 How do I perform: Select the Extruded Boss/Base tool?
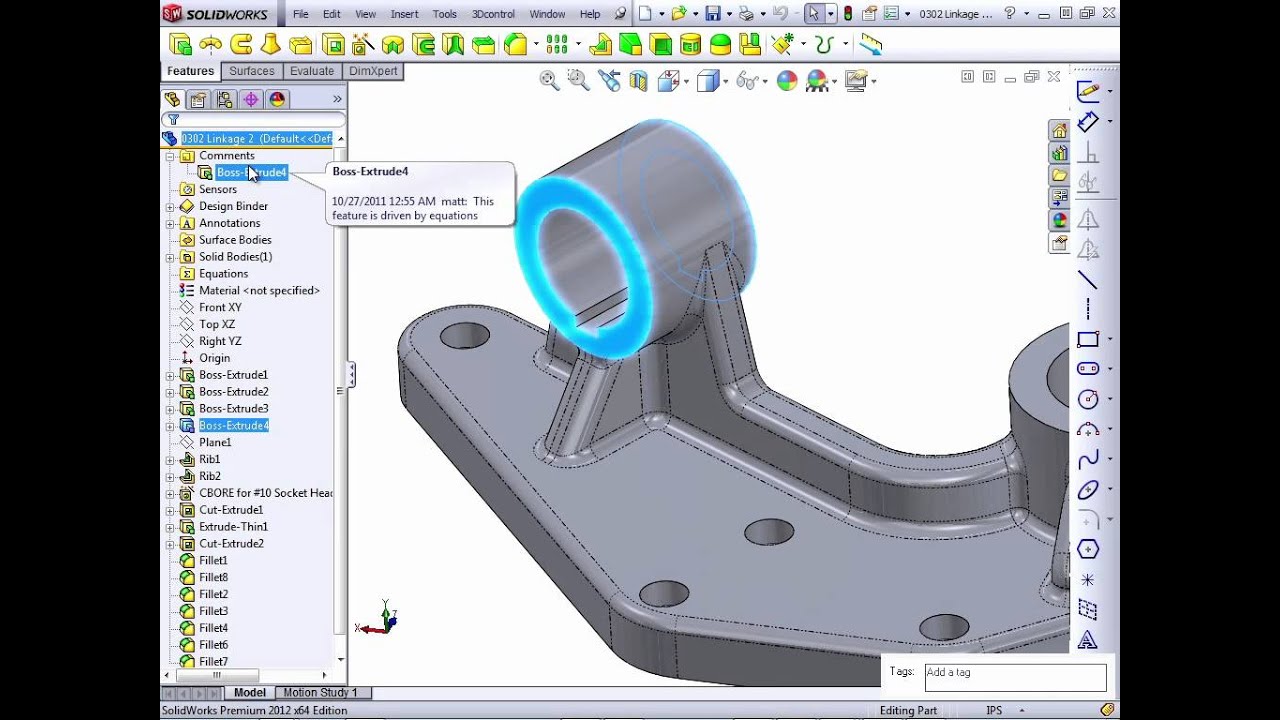[x=180, y=44]
